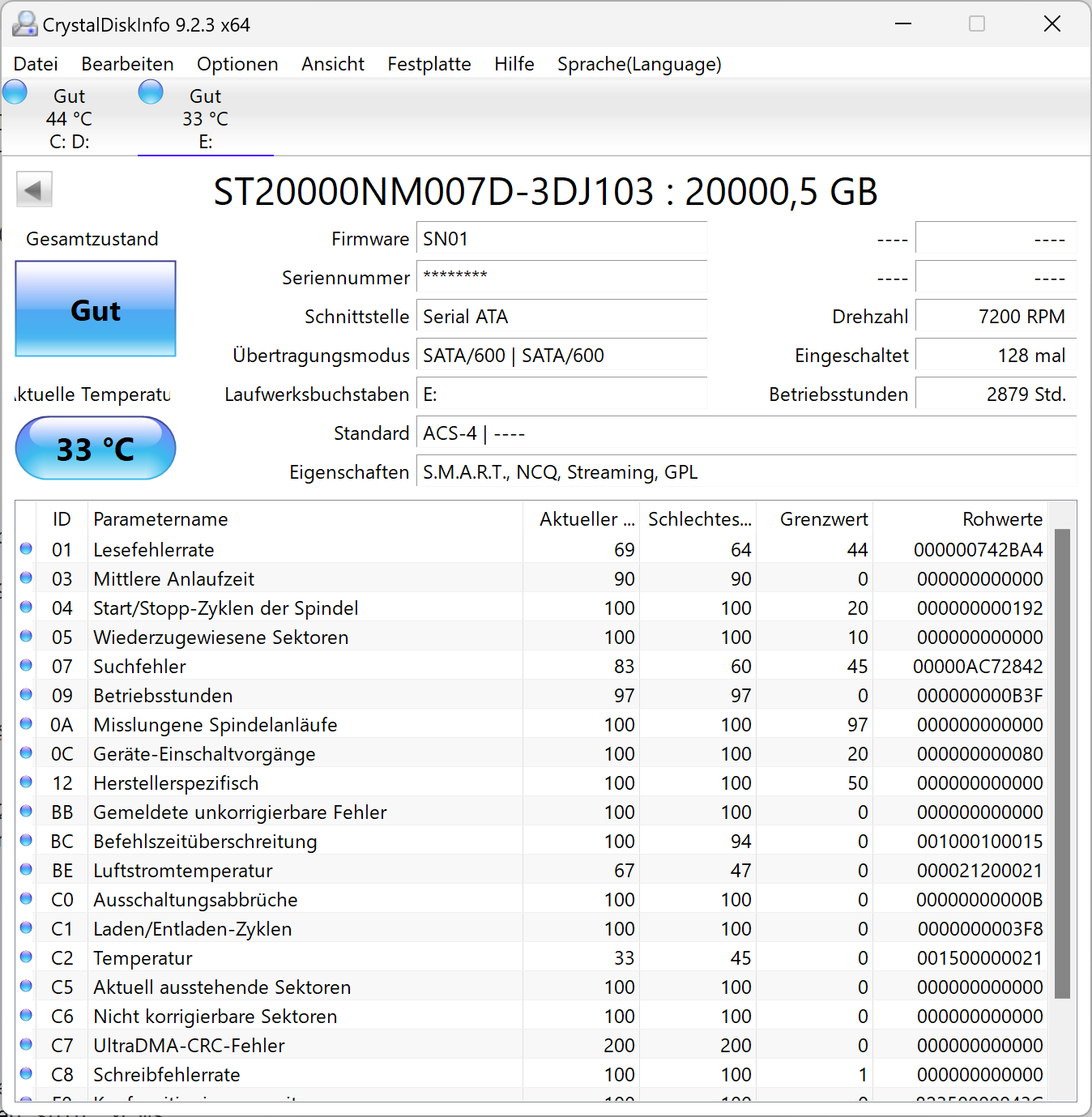
Task: Click the Betriebsstunden value 2879 Std.
Action: (996, 394)
